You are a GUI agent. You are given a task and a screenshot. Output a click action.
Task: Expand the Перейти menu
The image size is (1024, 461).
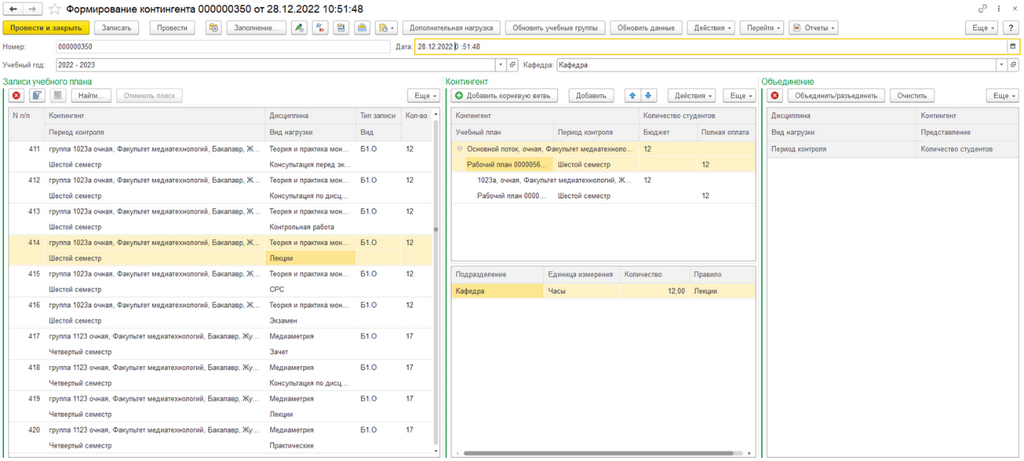coord(763,28)
